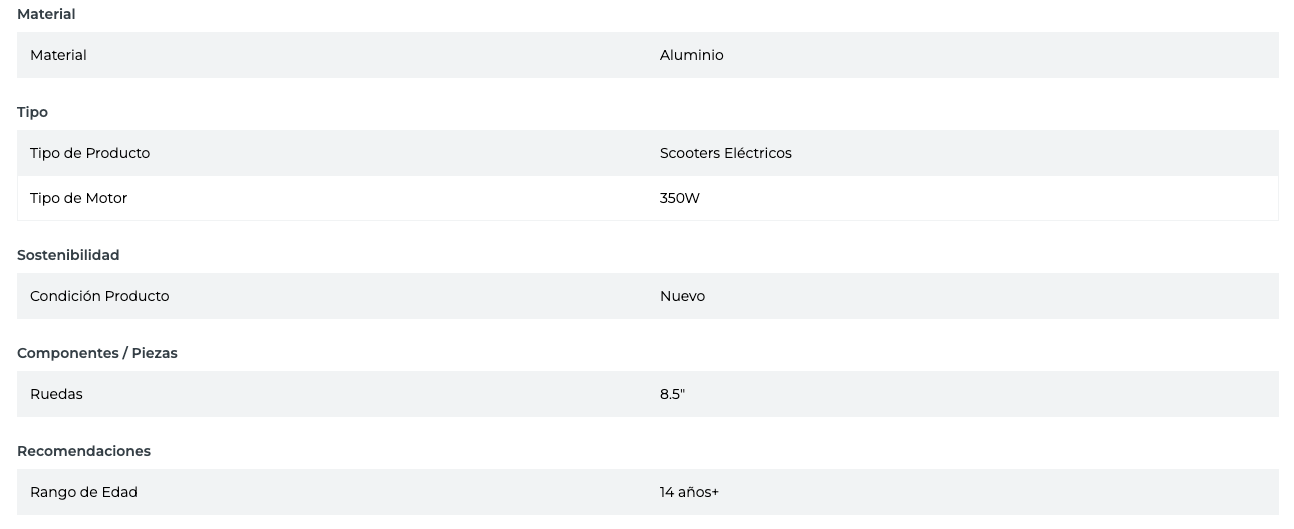Image resolution: width=1294 pixels, height=529 pixels.
Task: Click the Componentes / Piezas heading
Action: point(97,353)
